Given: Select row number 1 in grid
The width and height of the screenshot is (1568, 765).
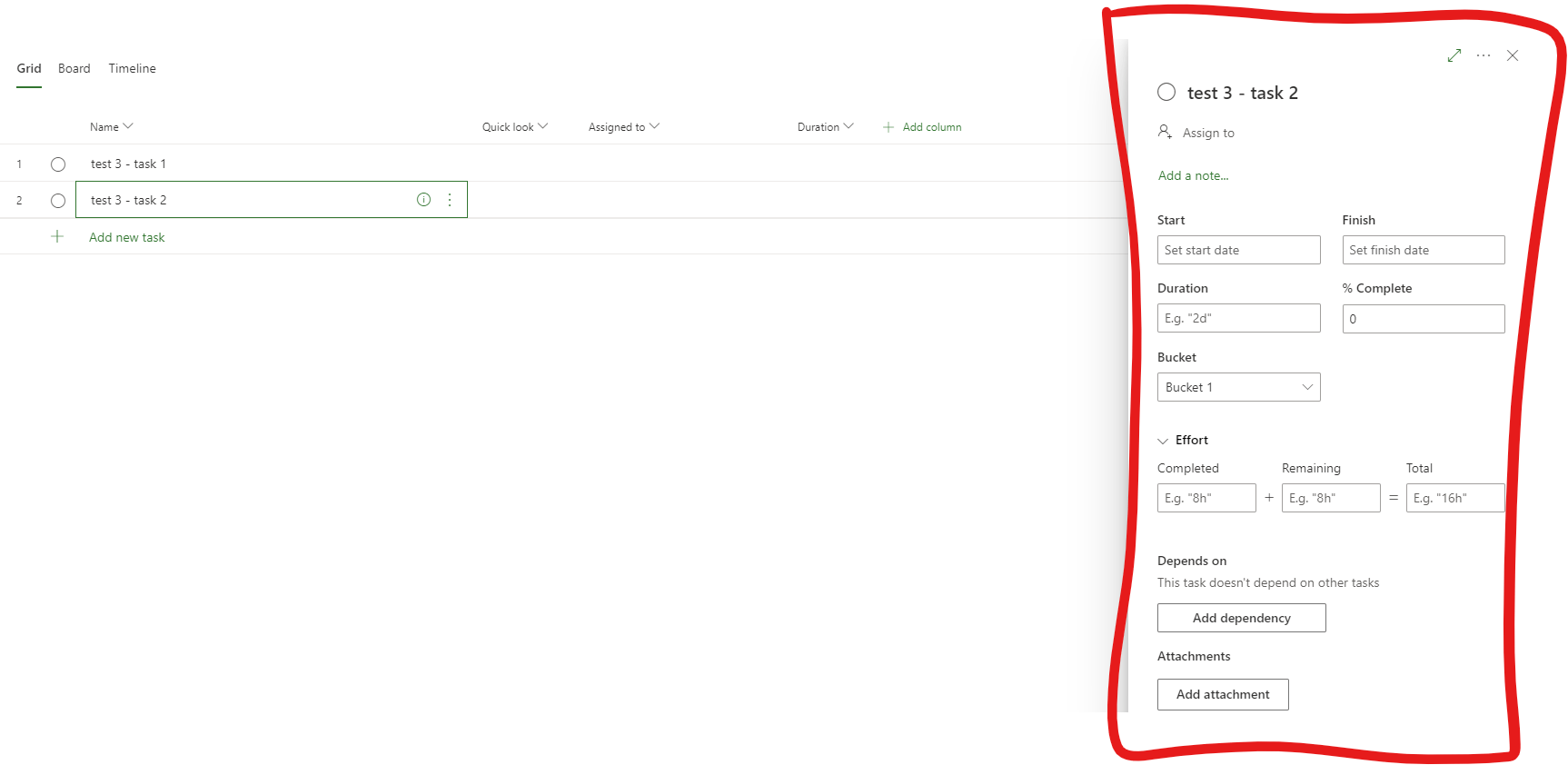Looking at the screenshot, I should coord(19,164).
